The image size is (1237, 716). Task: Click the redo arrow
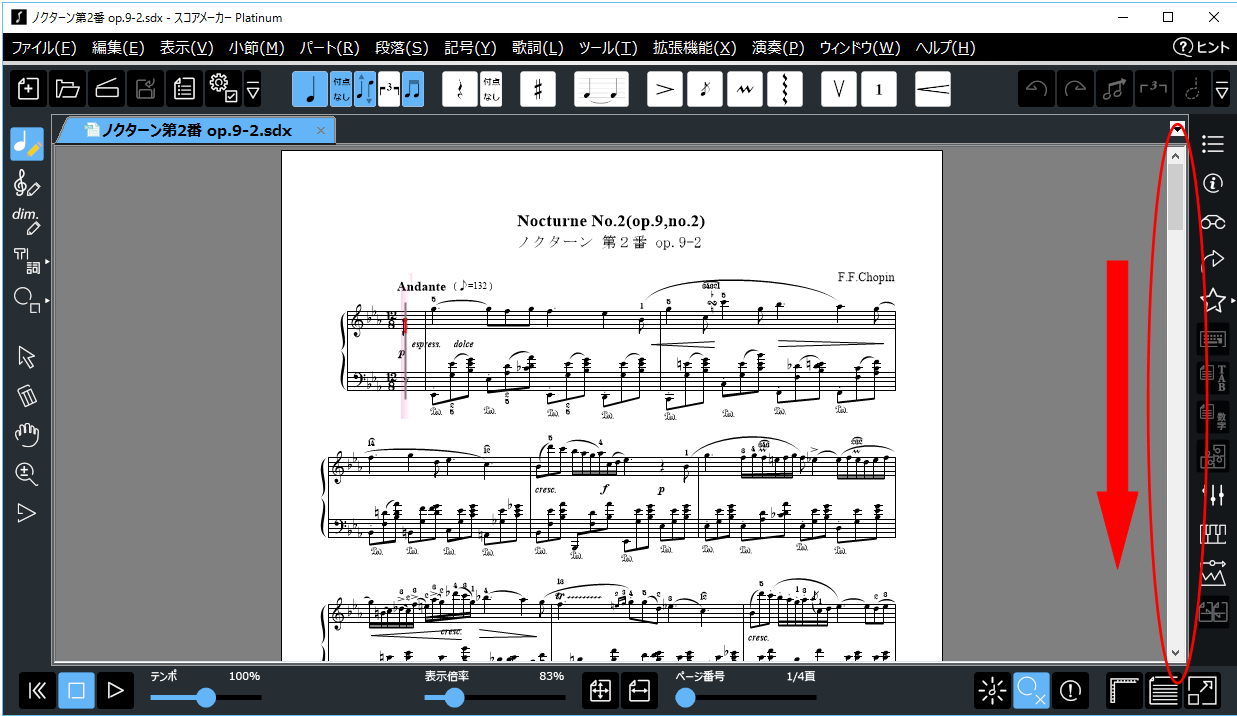[1075, 89]
